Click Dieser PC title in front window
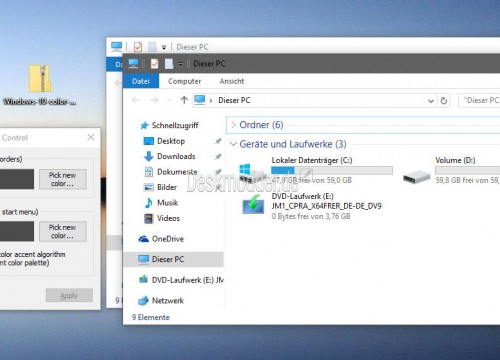This screenshot has width=500, height=360. pyautogui.click(x=209, y=63)
